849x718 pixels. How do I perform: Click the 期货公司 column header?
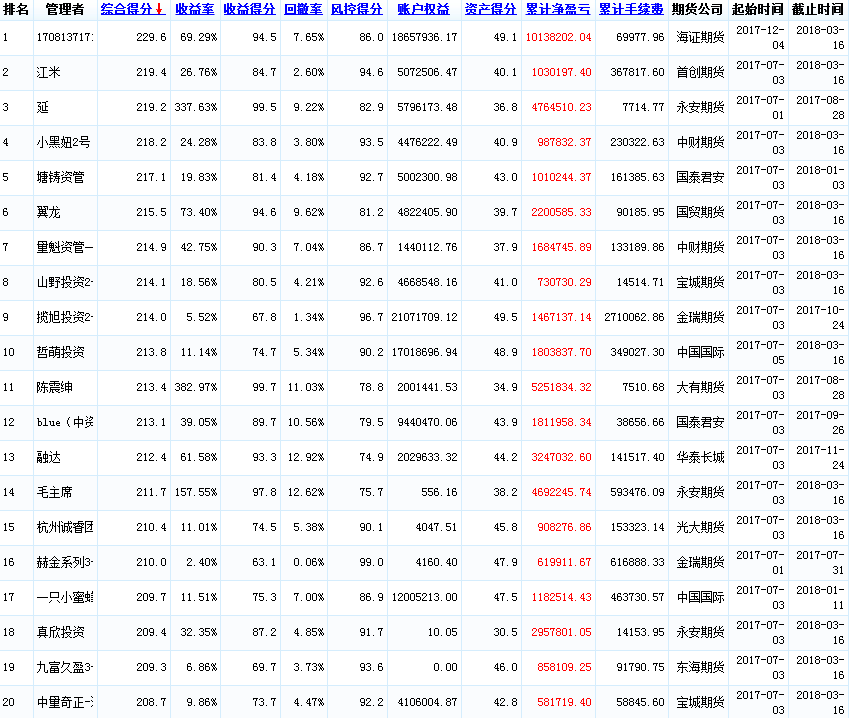click(x=697, y=9)
